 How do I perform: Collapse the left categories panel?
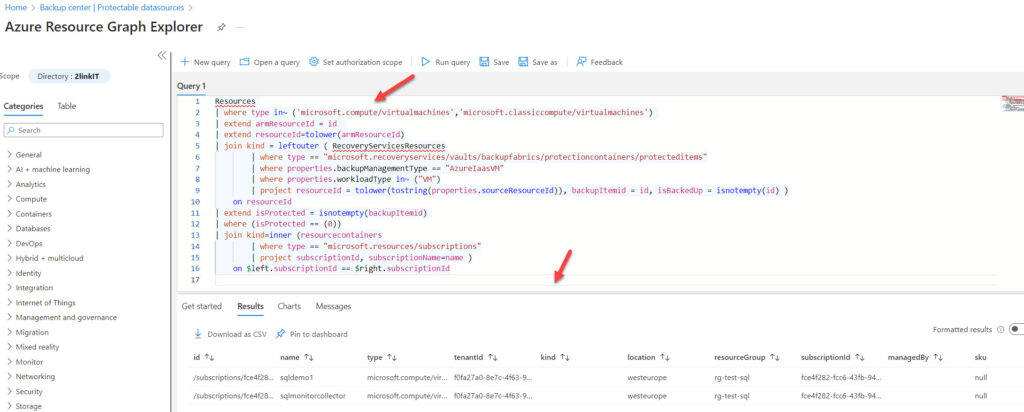point(162,55)
